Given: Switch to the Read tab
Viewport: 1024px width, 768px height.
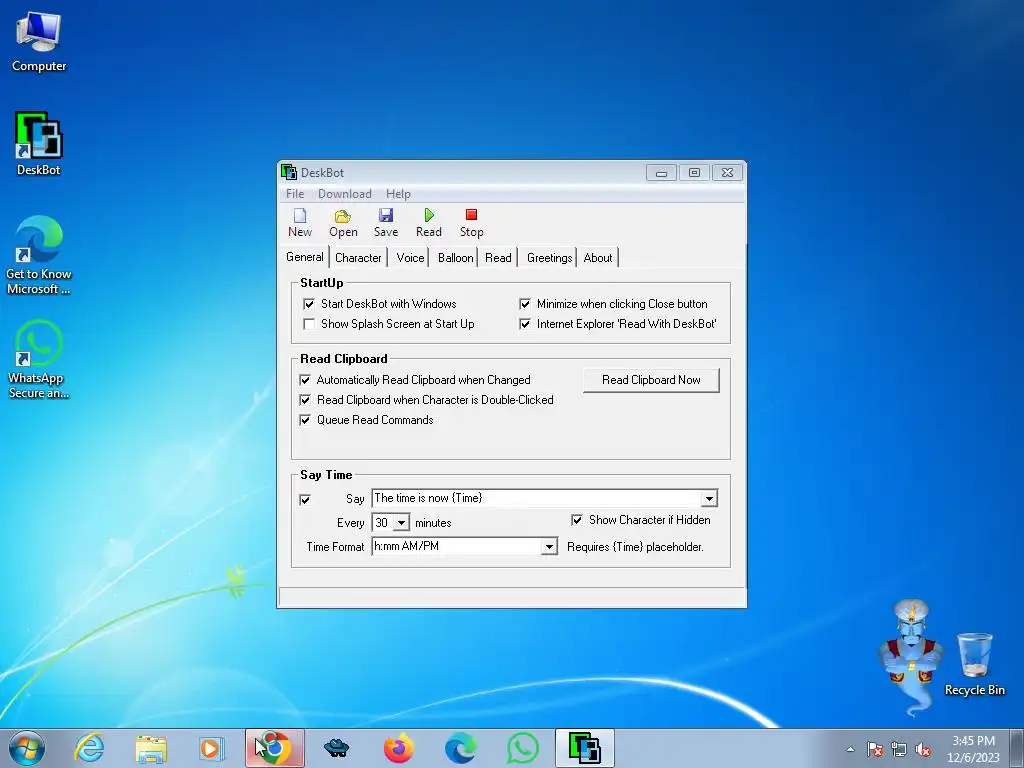Looking at the screenshot, I should (x=498, y=258).
